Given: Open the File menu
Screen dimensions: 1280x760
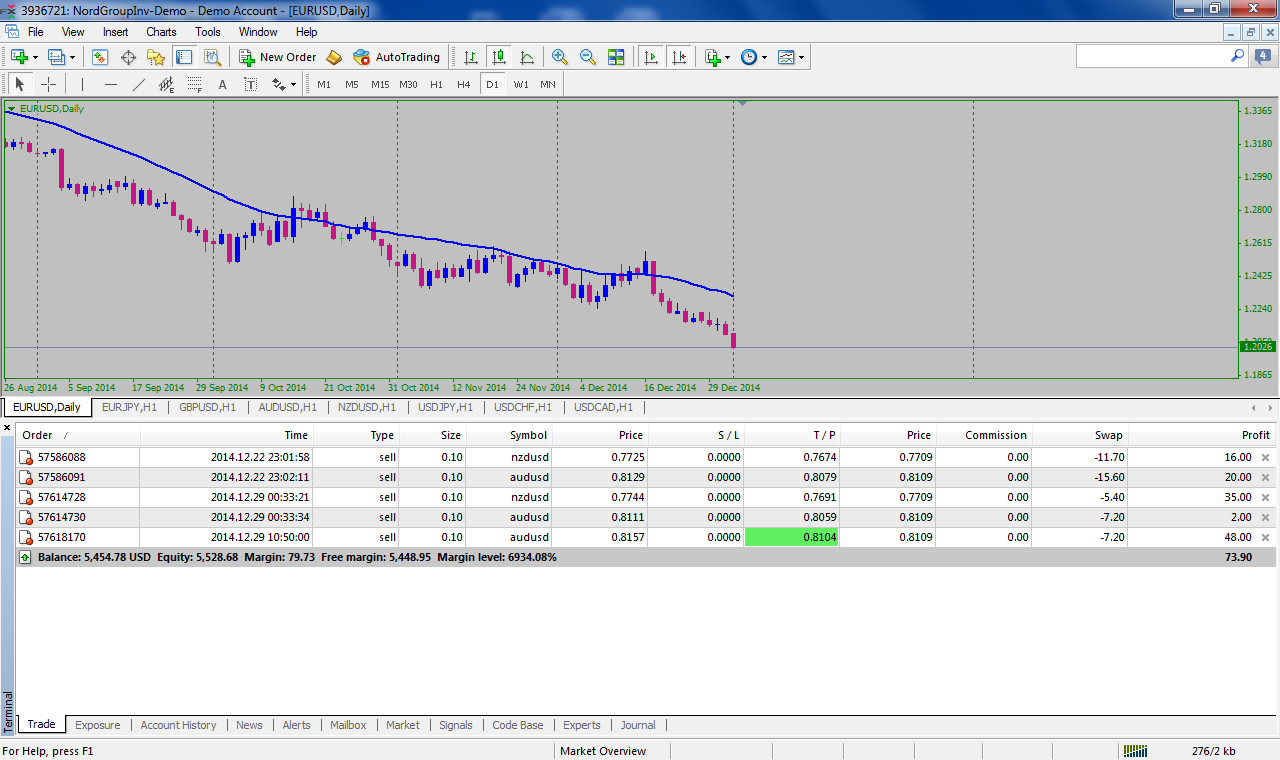Looking at the screenshot, I should [36, 32].
